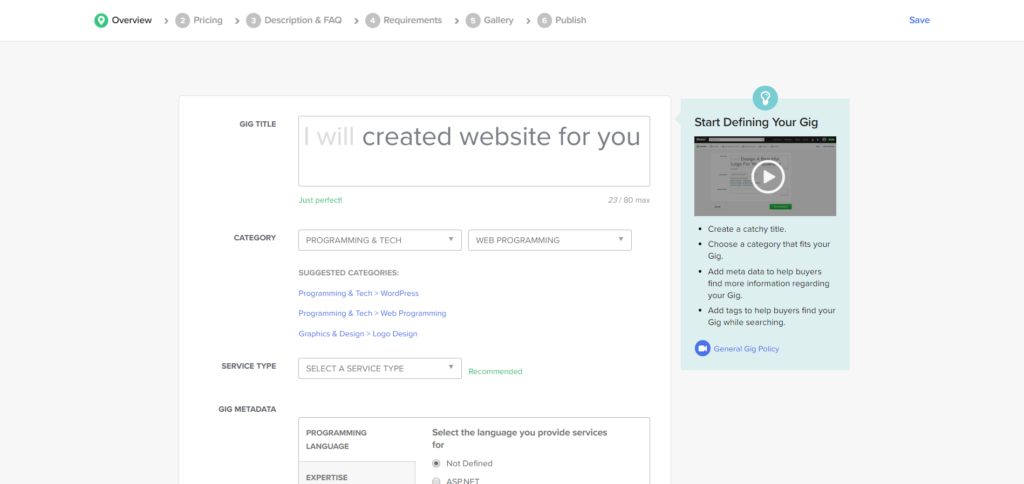Click the Save link

pos(919,20)
